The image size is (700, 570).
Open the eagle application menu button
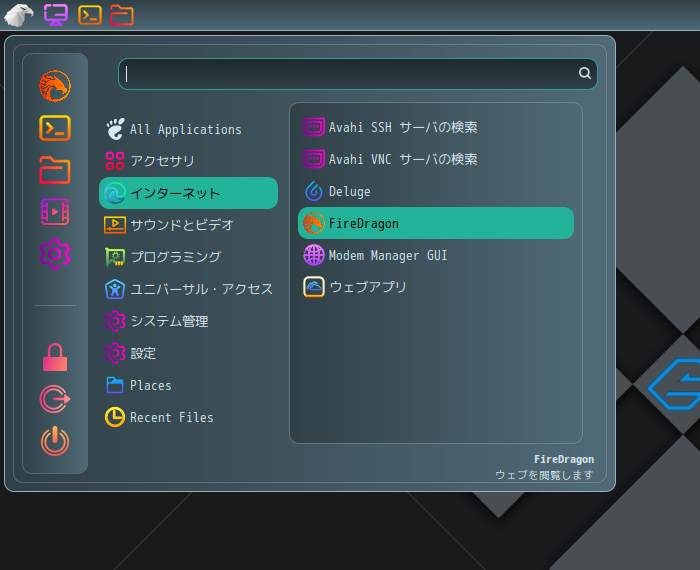tap(19, 15)
